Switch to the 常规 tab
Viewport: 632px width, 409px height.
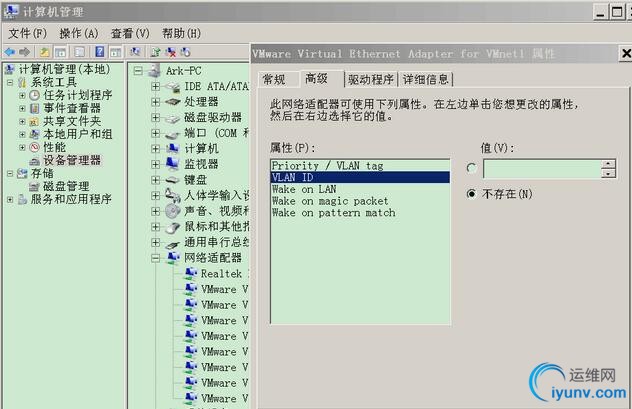click(x=274, y=79)
